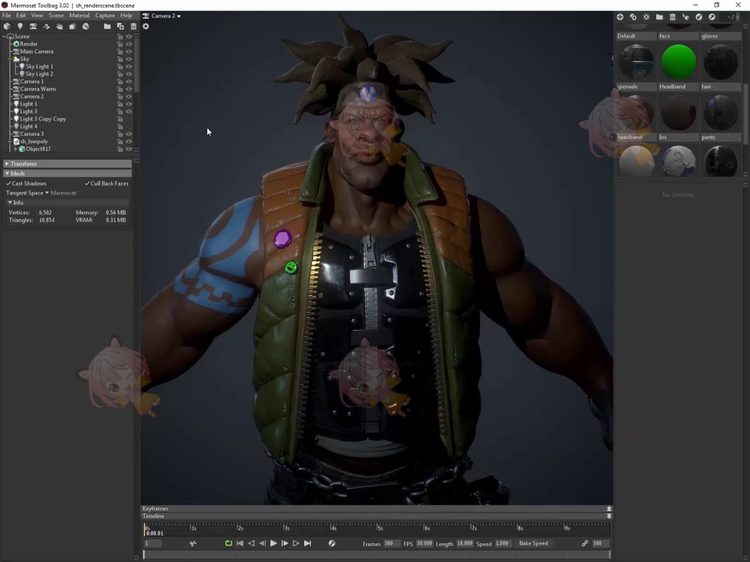
Task: Step to next frame button
Action: [x=285, y=543]
